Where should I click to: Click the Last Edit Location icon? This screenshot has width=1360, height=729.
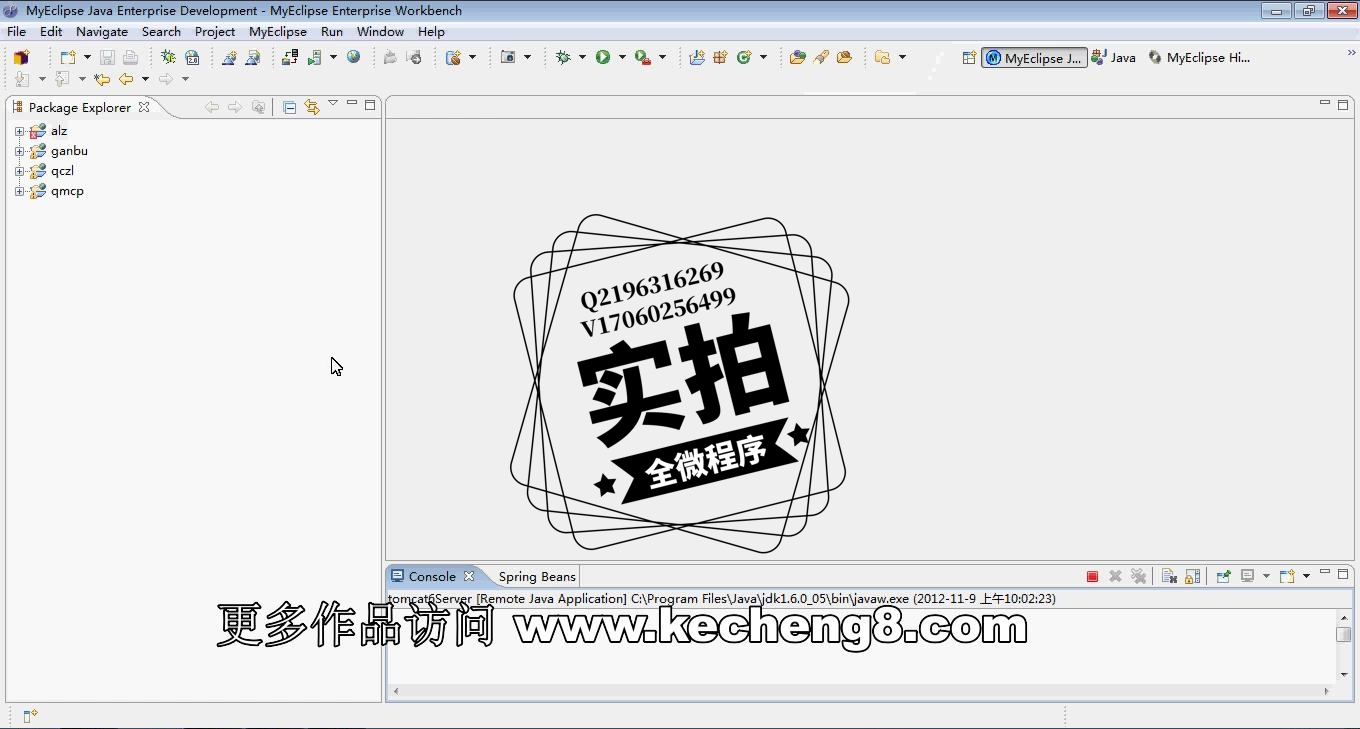[x=102, y=79]
